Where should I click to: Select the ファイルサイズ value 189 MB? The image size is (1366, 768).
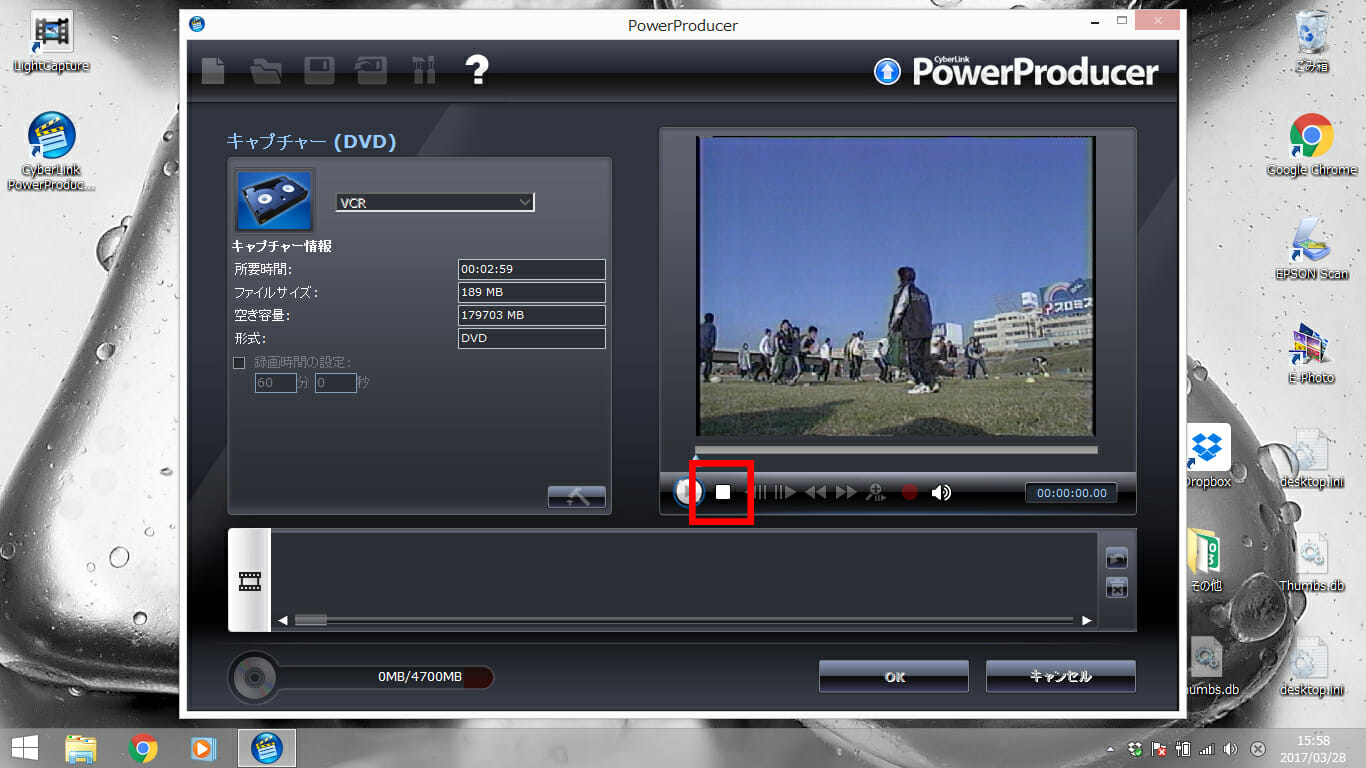[x=532, y=293]
